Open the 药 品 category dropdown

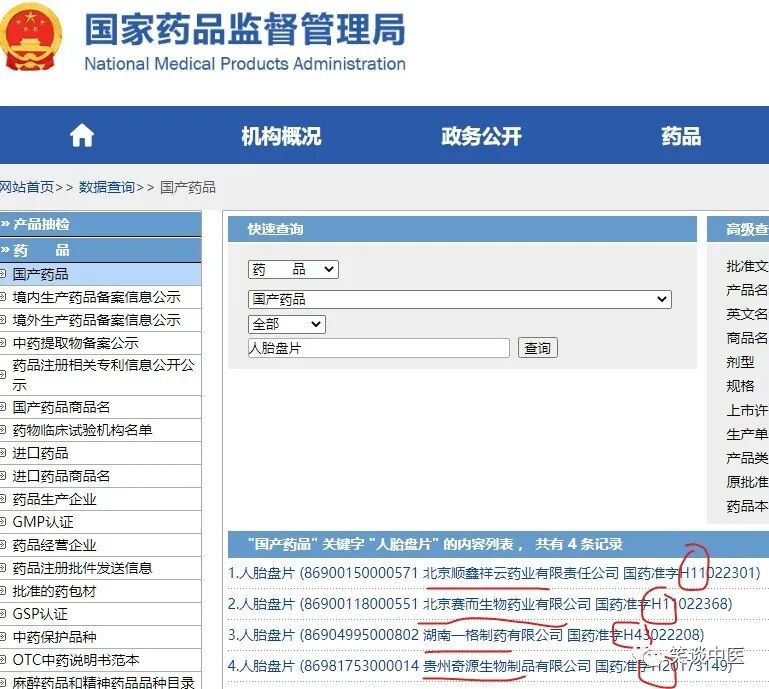pos(293,269)
